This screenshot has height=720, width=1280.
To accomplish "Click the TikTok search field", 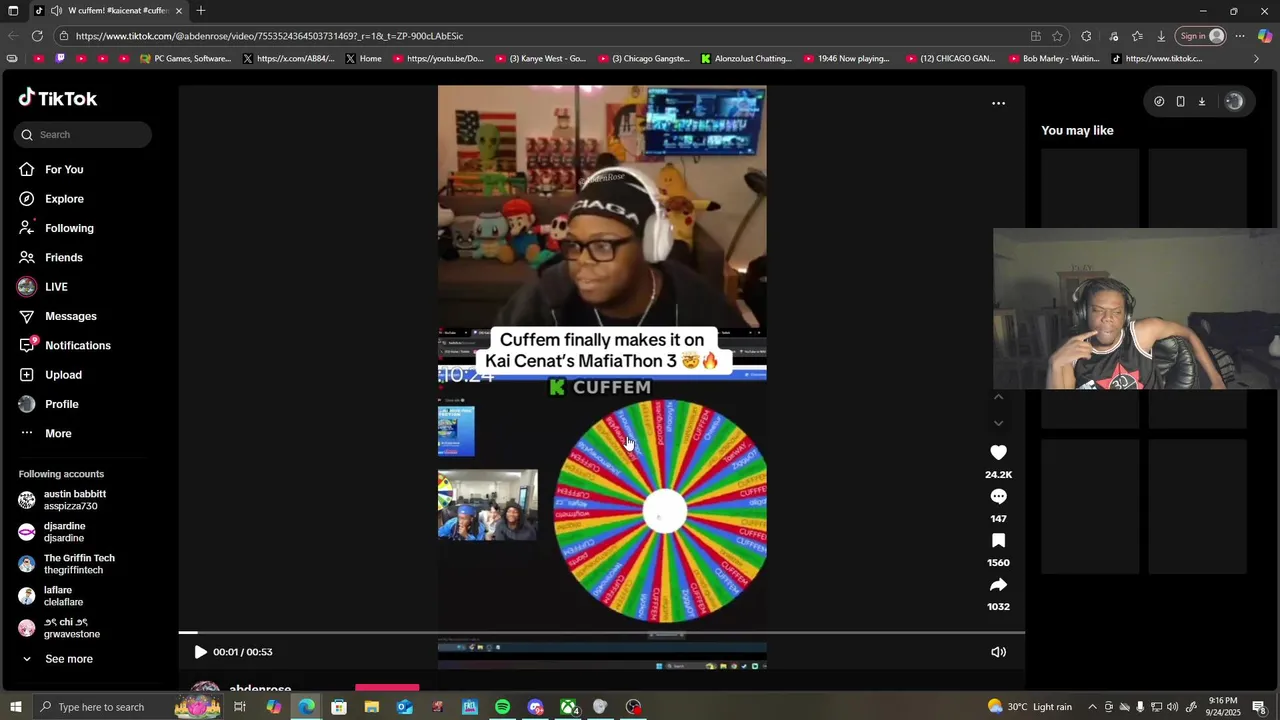I will (x=83, y=135).
